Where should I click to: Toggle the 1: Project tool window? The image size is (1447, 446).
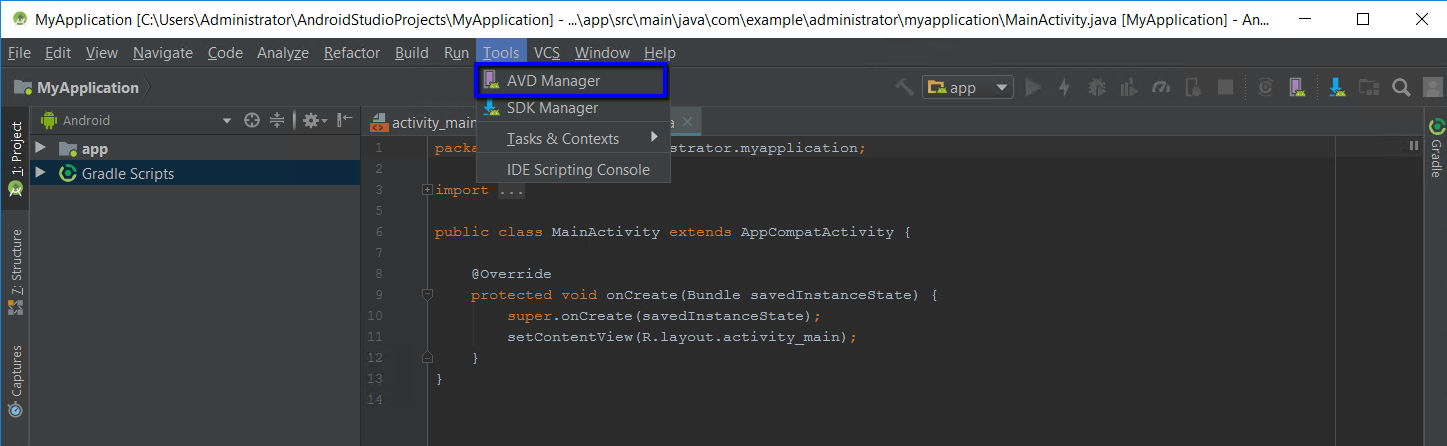point(15,160)
